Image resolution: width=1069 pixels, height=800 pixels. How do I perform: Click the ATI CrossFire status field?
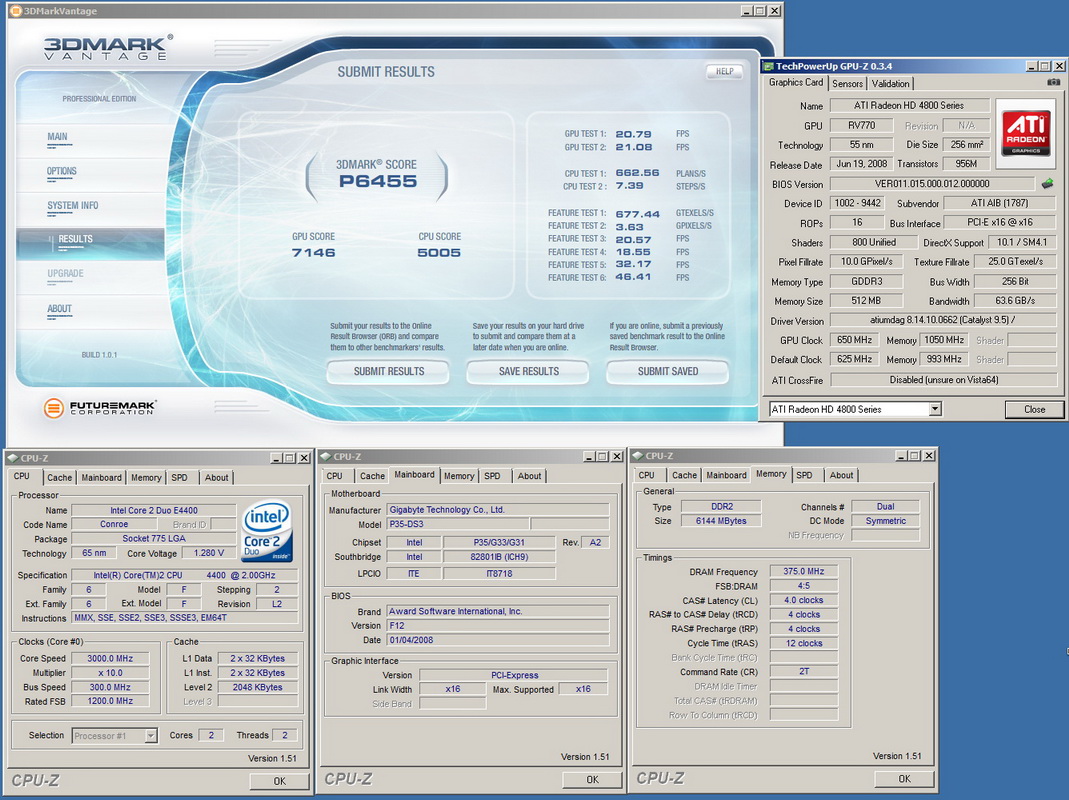[944, 379]
